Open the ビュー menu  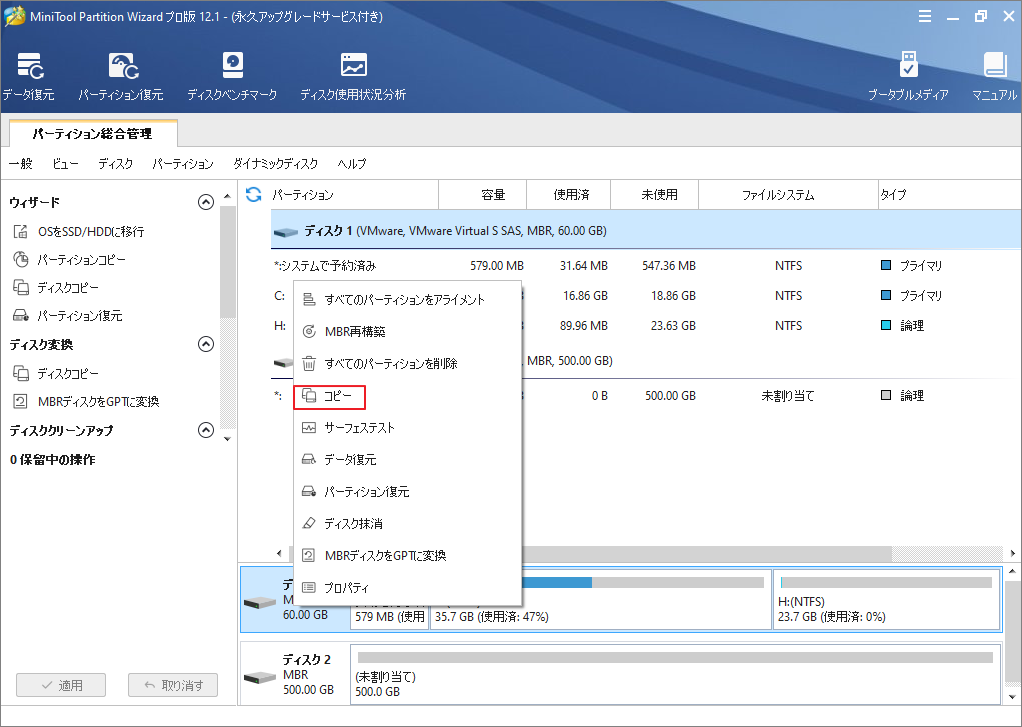point(65,164)
